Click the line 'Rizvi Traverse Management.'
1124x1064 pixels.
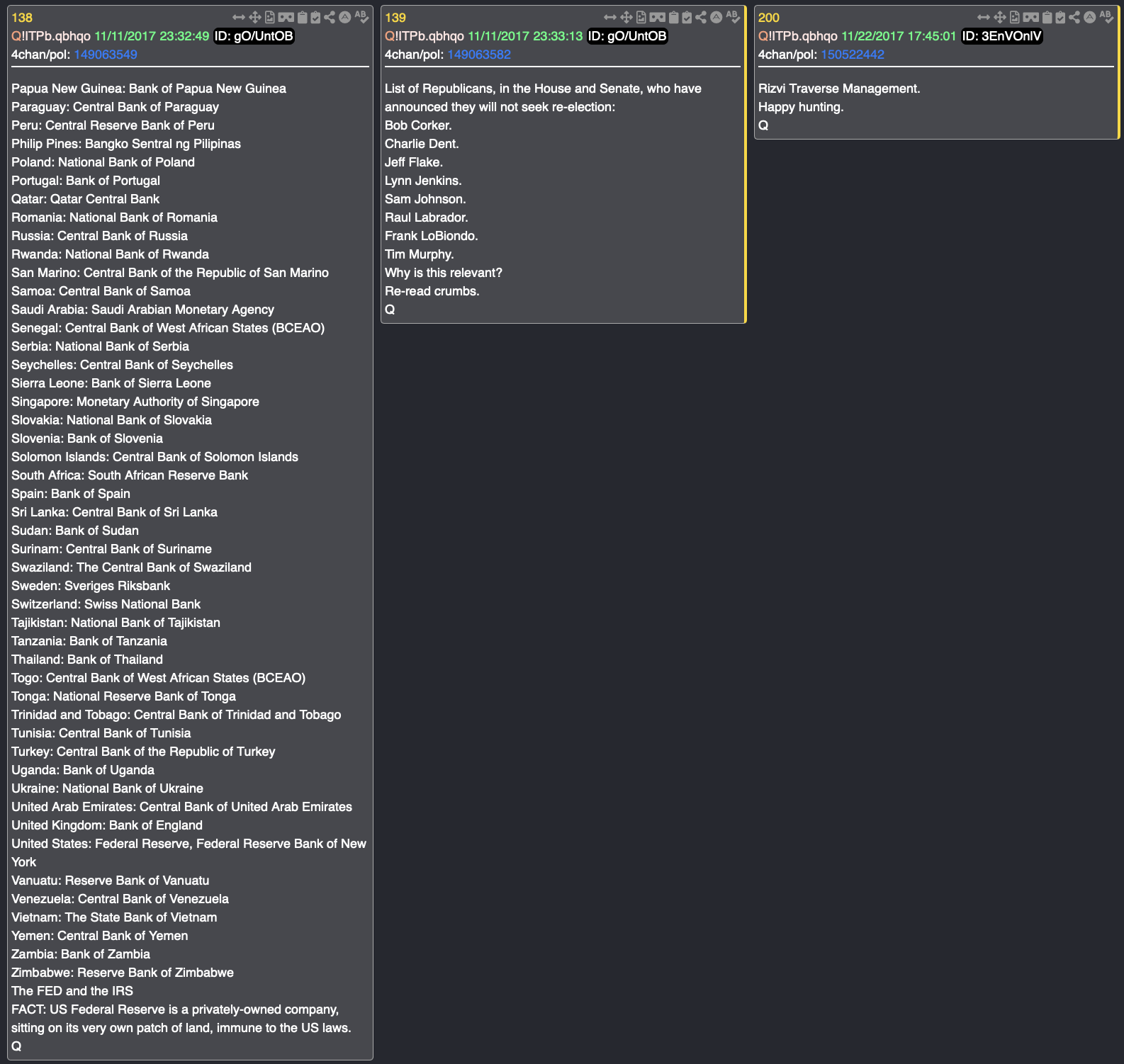[x=839, y=89]
